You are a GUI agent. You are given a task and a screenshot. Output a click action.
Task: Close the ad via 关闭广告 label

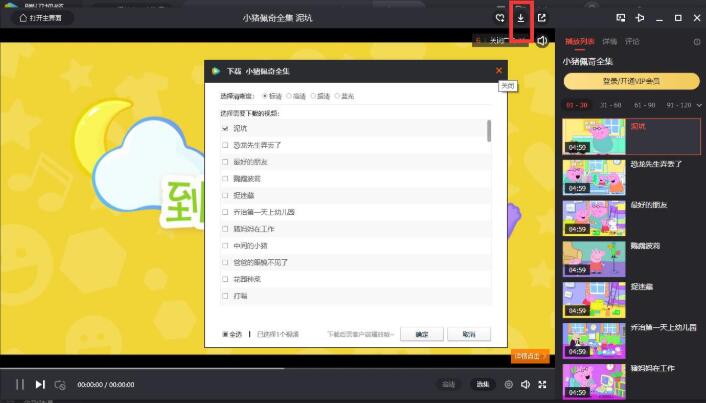pos(500,41)
